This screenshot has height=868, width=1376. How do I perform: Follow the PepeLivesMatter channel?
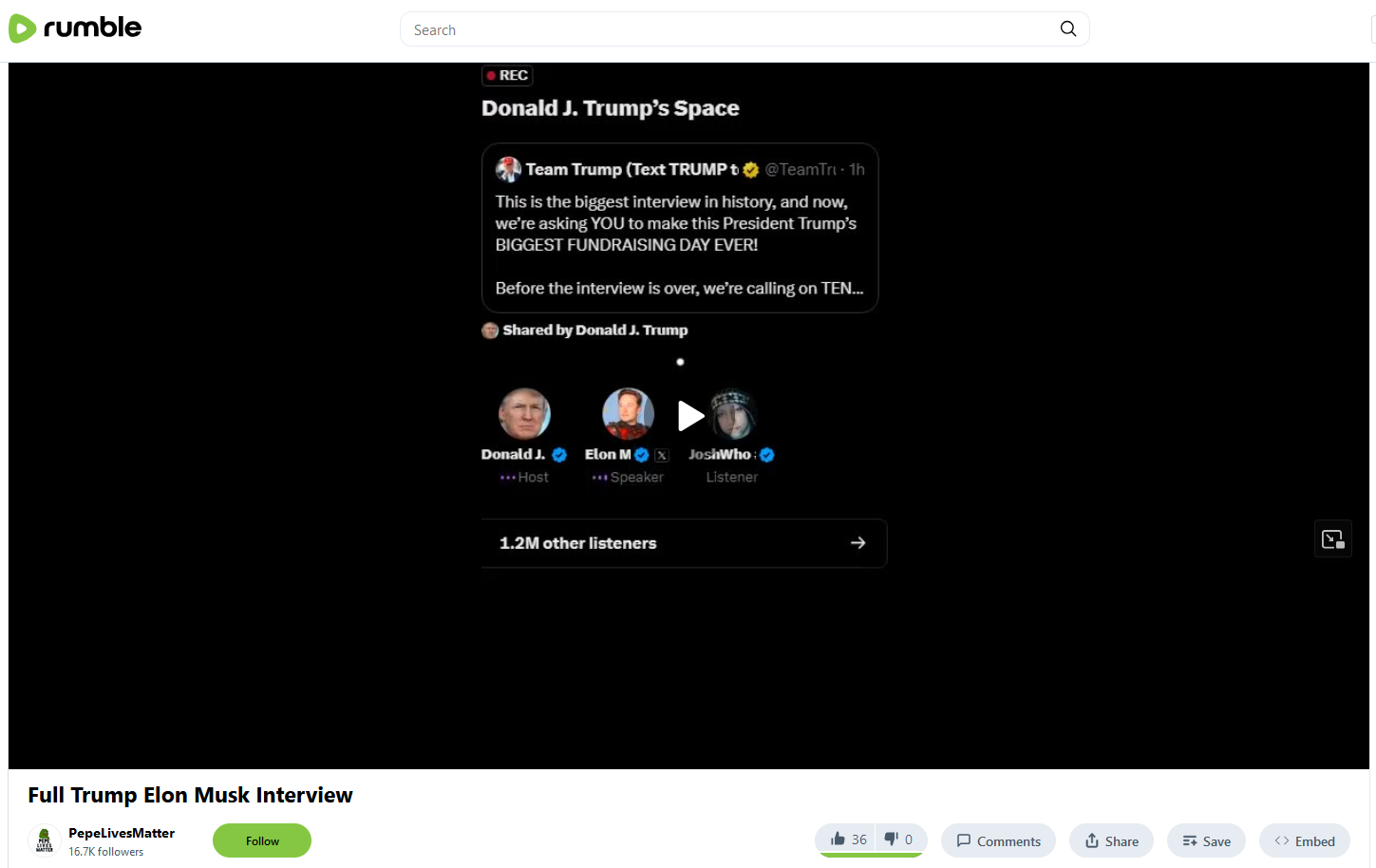[262, 840]
